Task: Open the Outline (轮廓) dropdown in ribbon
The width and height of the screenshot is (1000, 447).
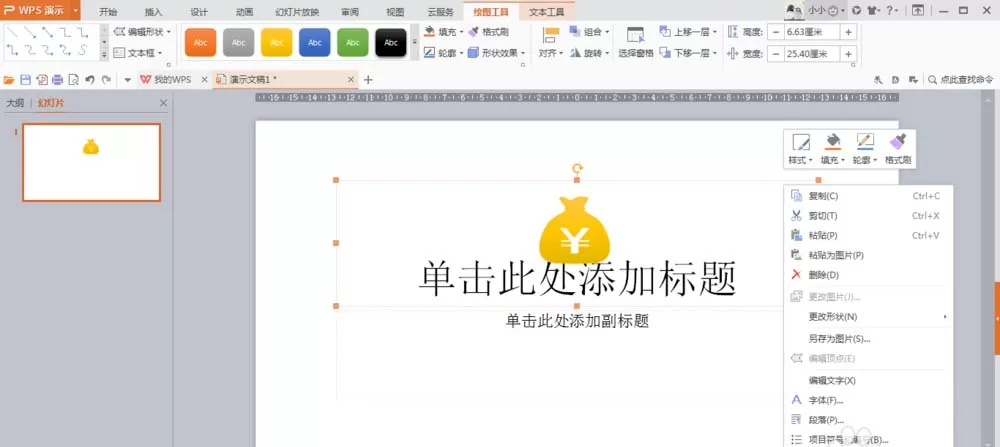Action: tap(444, 53)
